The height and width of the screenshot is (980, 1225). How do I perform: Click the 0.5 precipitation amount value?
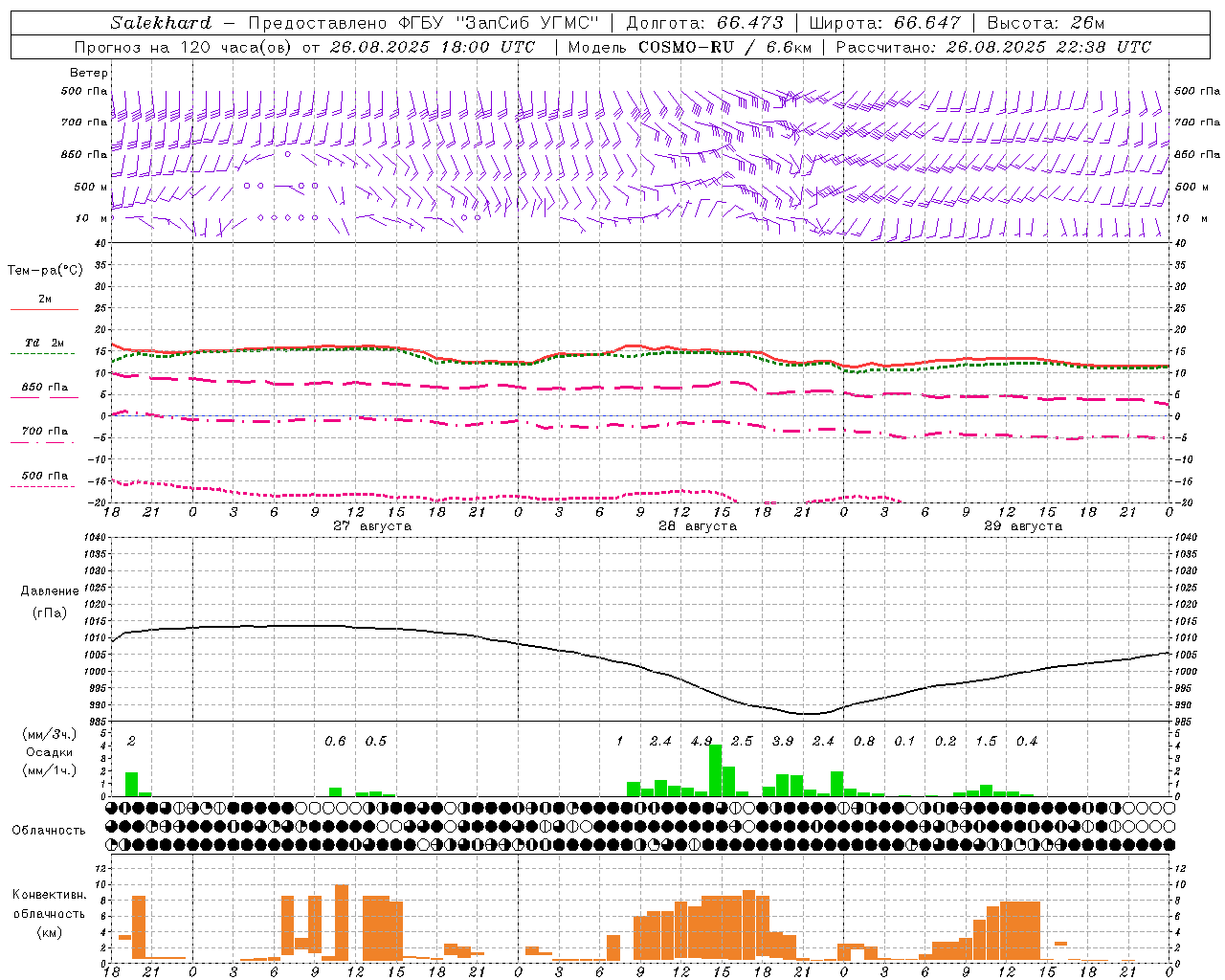[376, 742]
